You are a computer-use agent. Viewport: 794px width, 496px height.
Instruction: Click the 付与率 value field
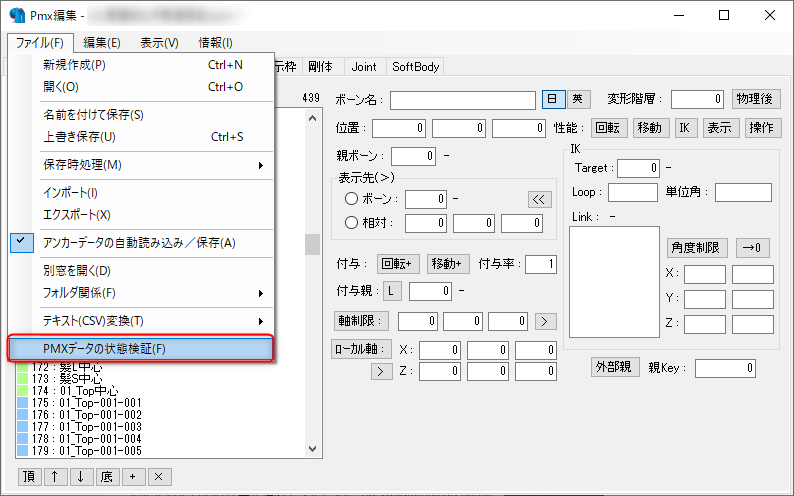[x=541, y=264]
